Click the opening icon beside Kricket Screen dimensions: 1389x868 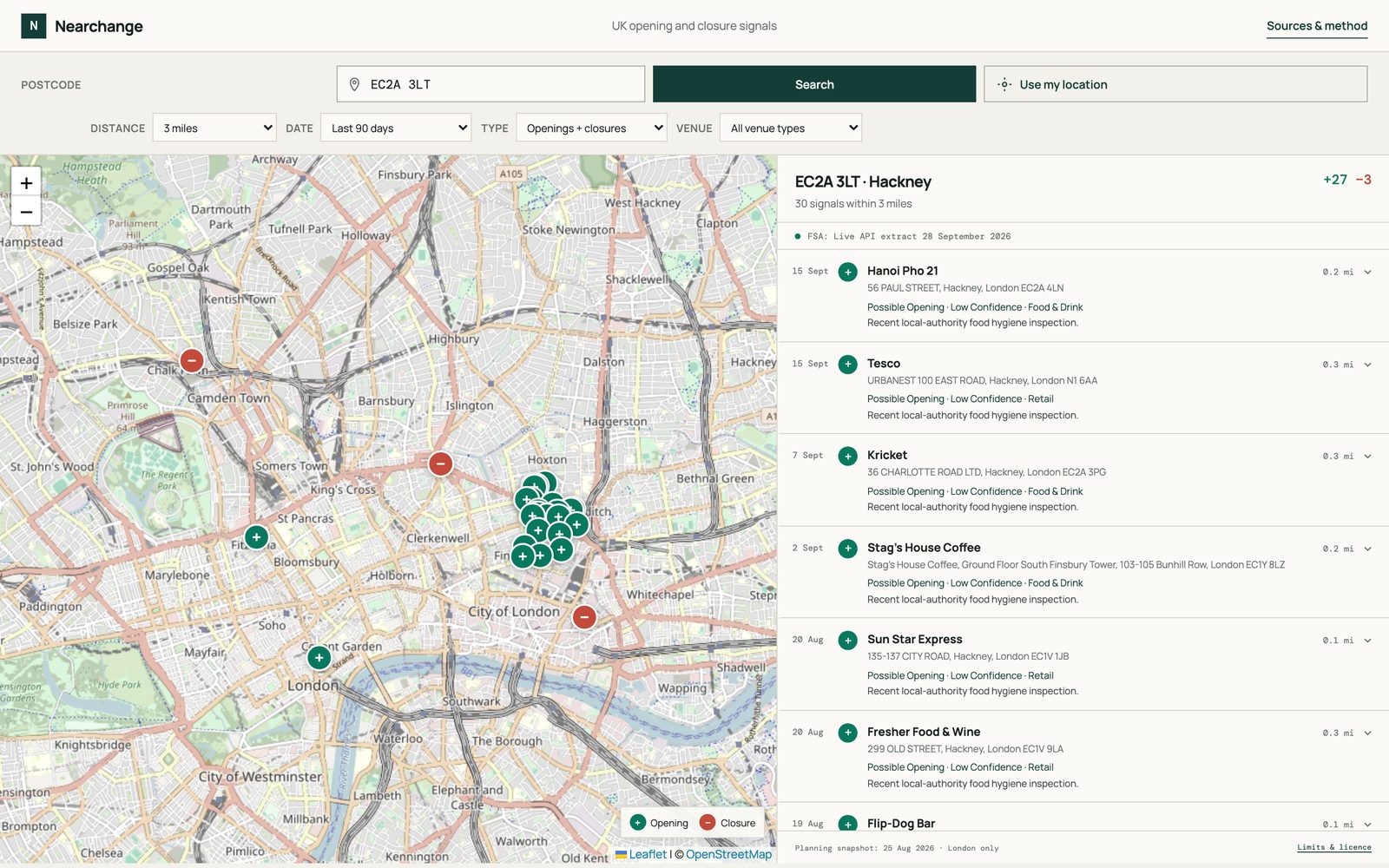point(848,457)
